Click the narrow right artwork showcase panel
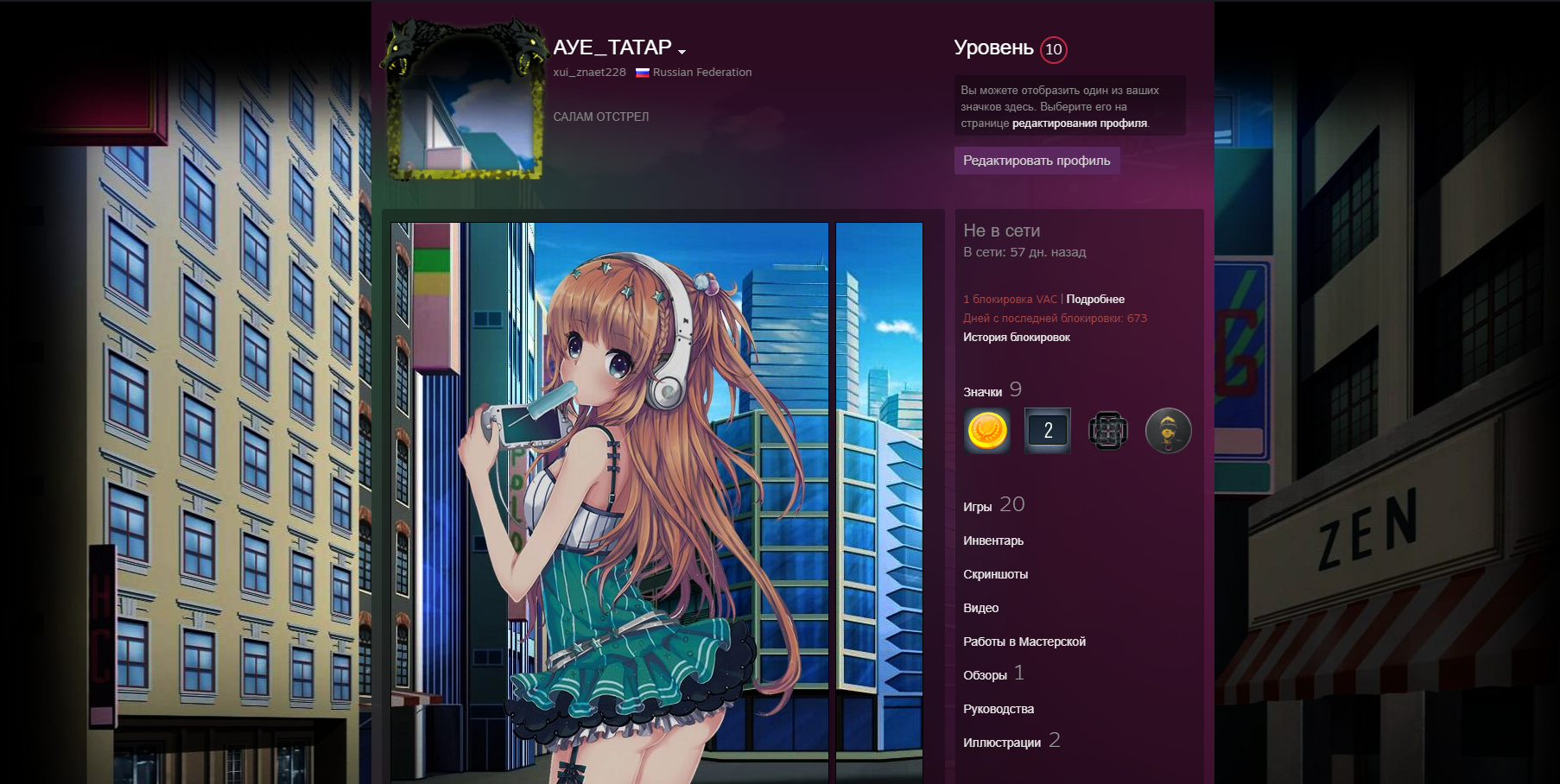Viewport: 1560px width, 784px height. (879, 503)
